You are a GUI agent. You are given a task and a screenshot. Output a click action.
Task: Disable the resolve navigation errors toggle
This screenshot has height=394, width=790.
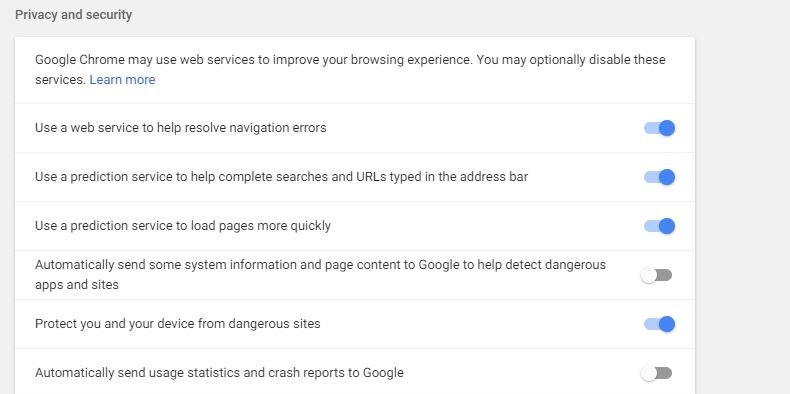coord(659,128)
